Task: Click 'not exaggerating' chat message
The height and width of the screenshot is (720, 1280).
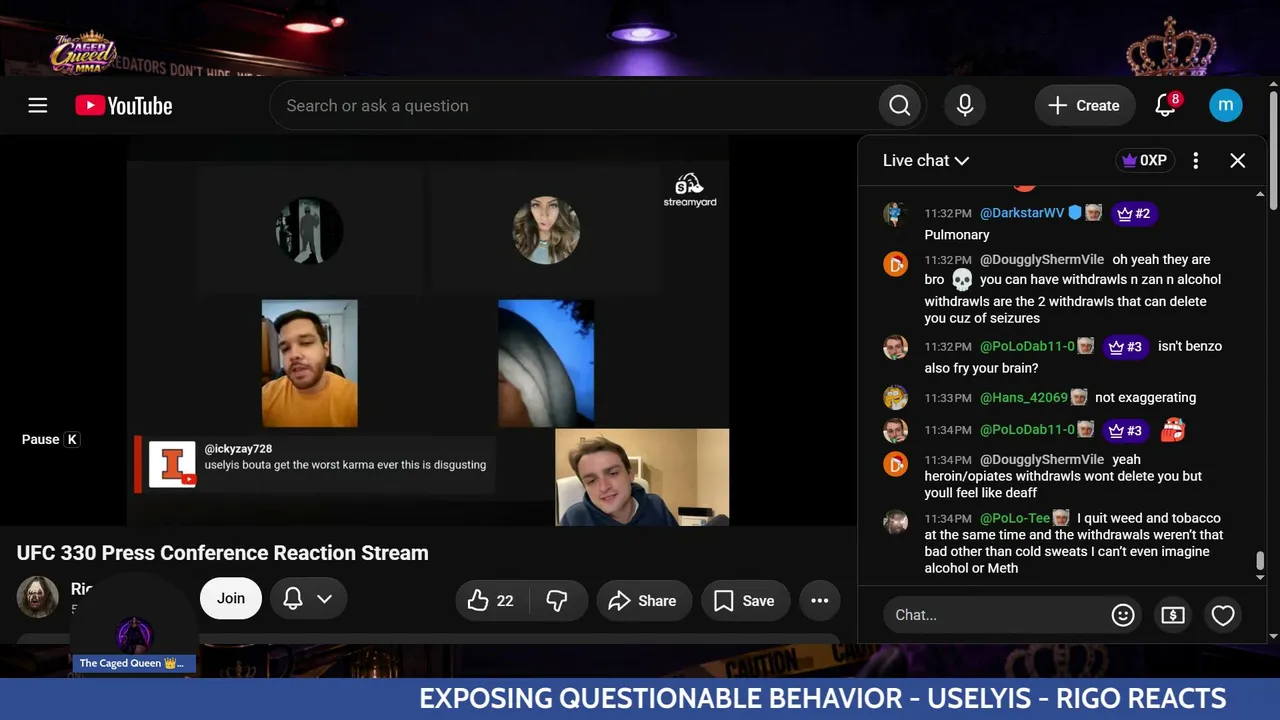Action: (x=1145, y=397)
